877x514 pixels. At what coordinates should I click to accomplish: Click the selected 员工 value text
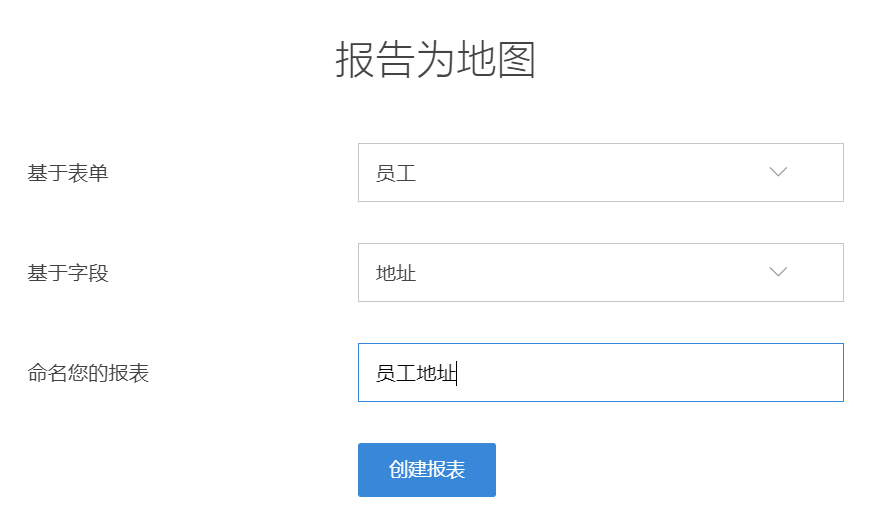pyautogui.click(x=396, y=173)
